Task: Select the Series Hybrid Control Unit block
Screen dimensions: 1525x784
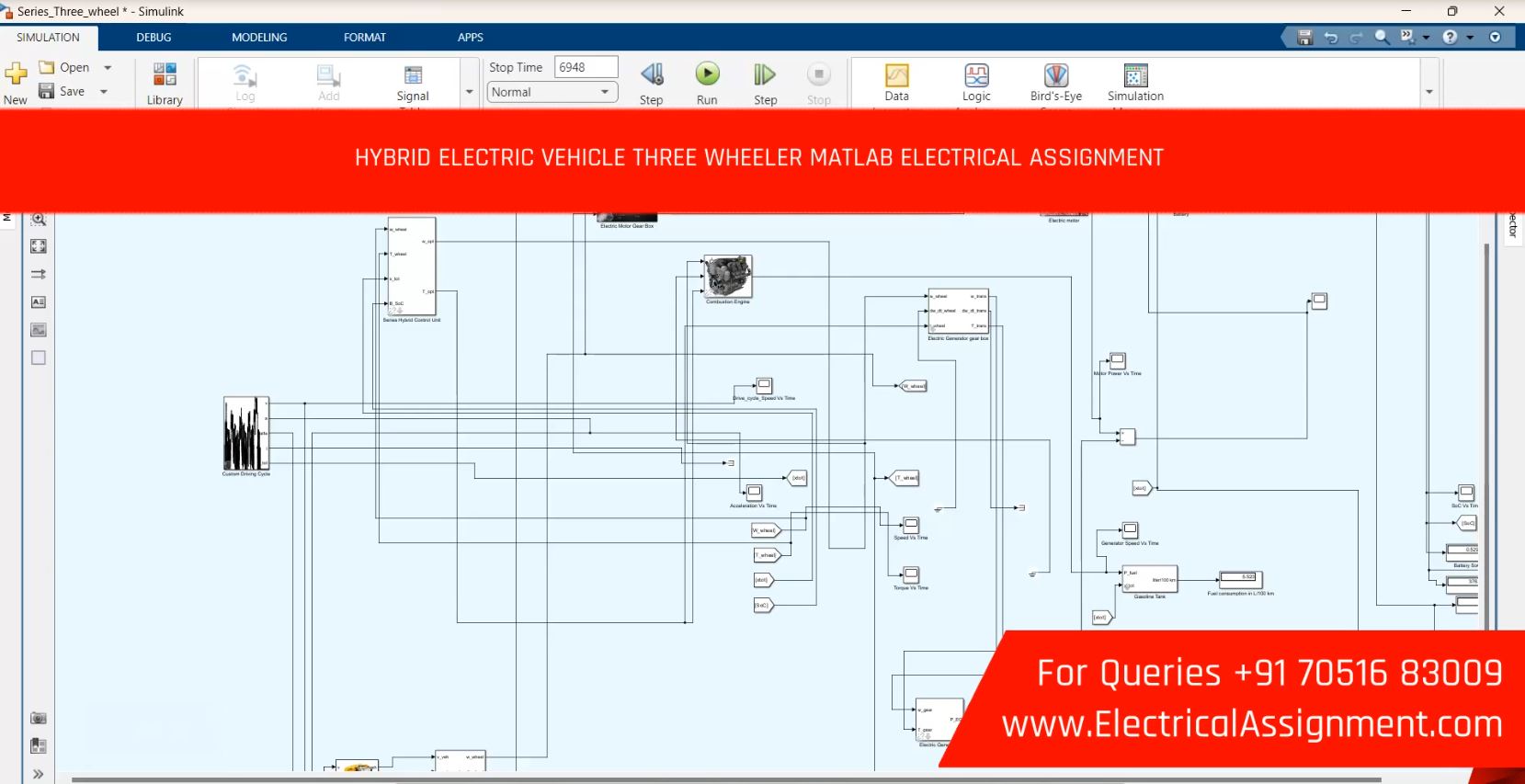Action: click(x=411, y=267)
